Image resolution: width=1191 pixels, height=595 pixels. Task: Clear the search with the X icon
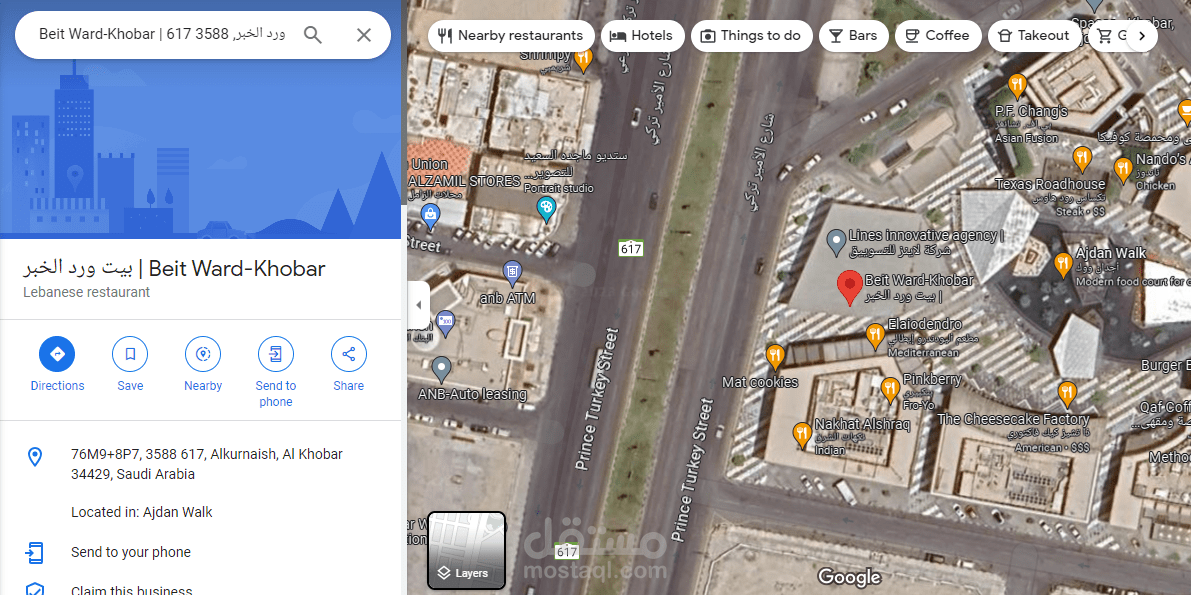click(x=364, y=35)
